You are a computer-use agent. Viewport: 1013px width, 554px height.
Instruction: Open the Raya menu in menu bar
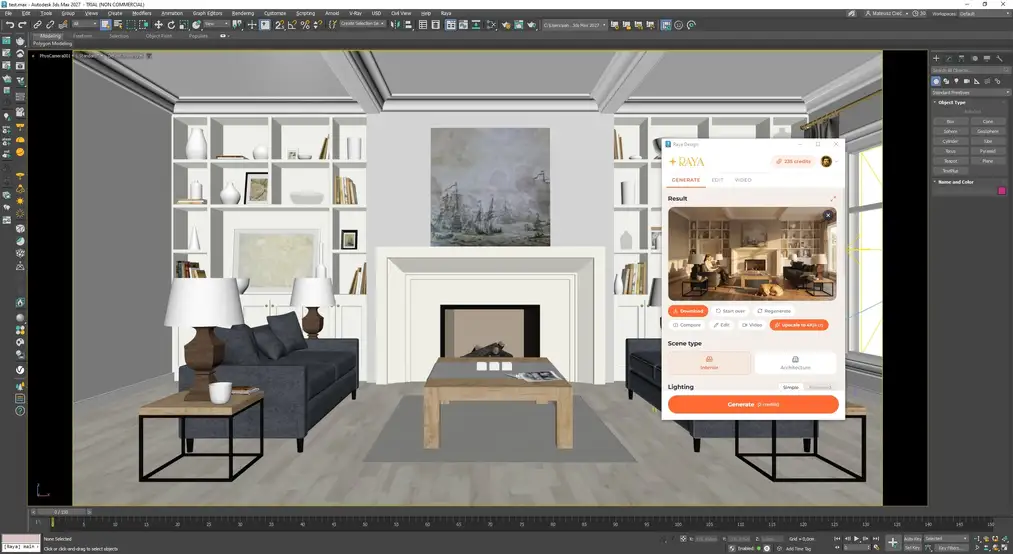[446, 13]
